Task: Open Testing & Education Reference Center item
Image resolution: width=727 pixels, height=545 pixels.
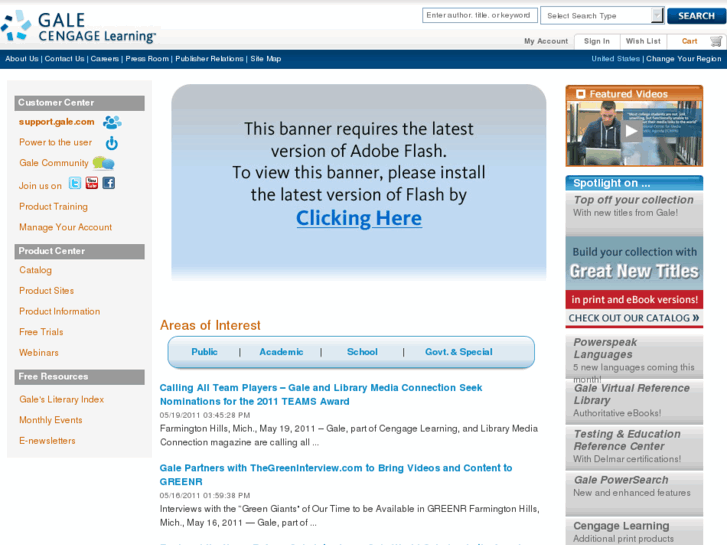Action: coord(634,447)
